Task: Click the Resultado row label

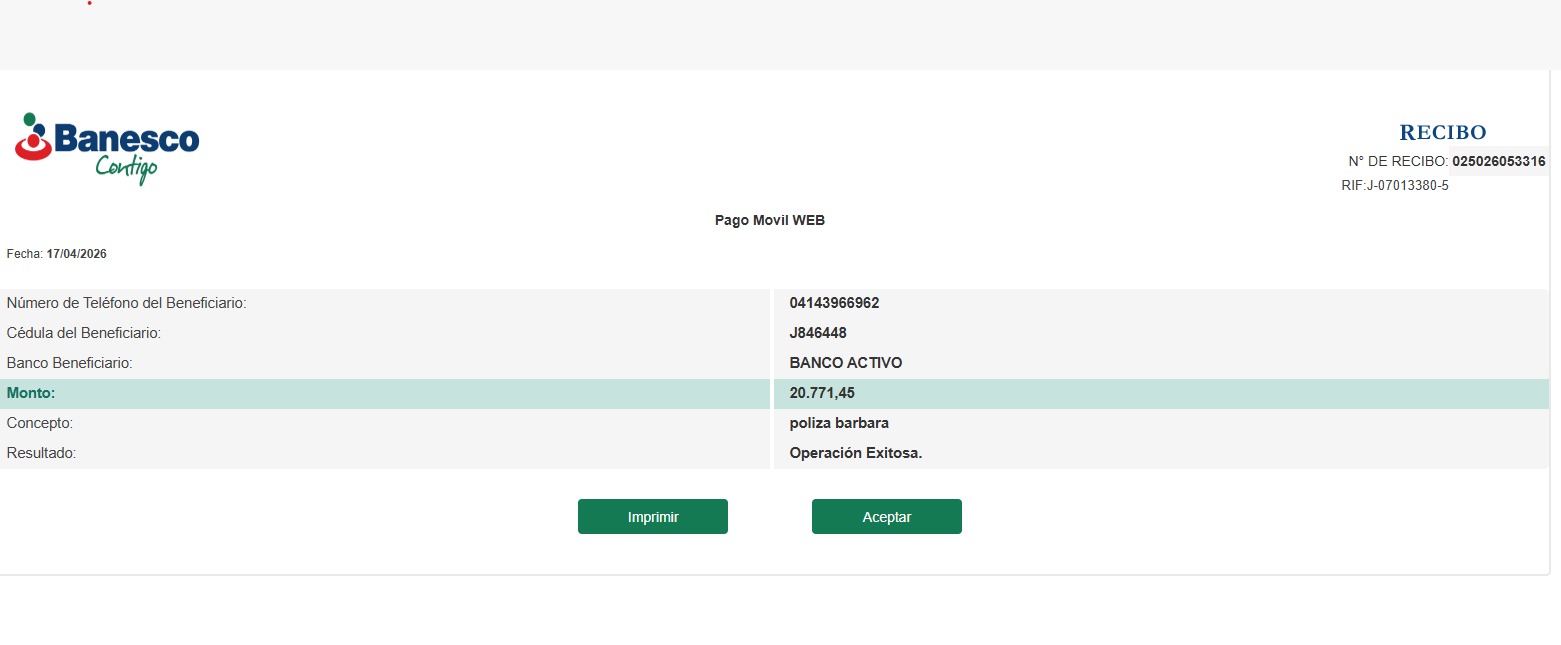Action: click(41, 453)
